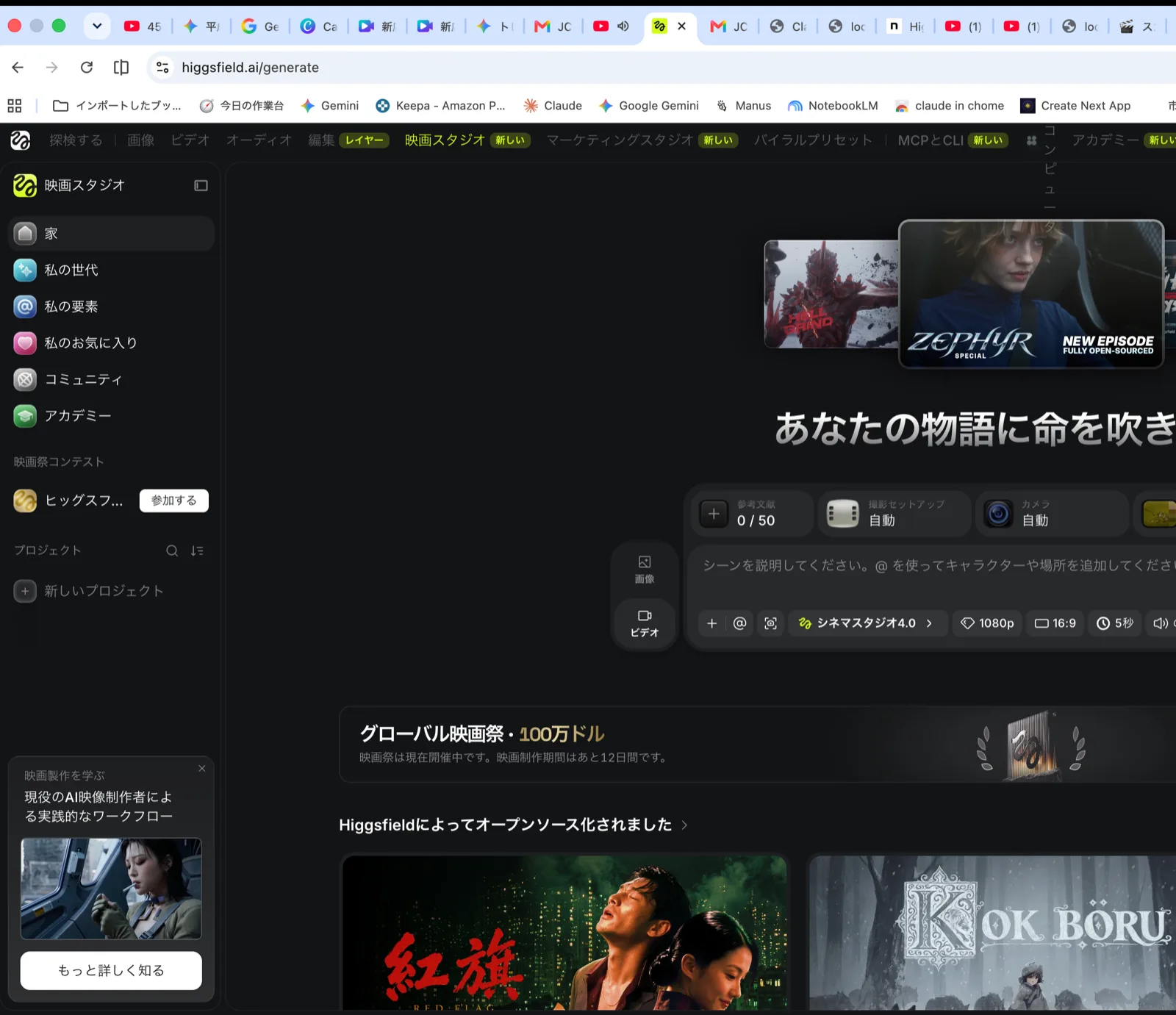This screenshot has height=1015, width=1176.
Task: Open the ZEPHYR new episode banner
Action: (1031, 294)
